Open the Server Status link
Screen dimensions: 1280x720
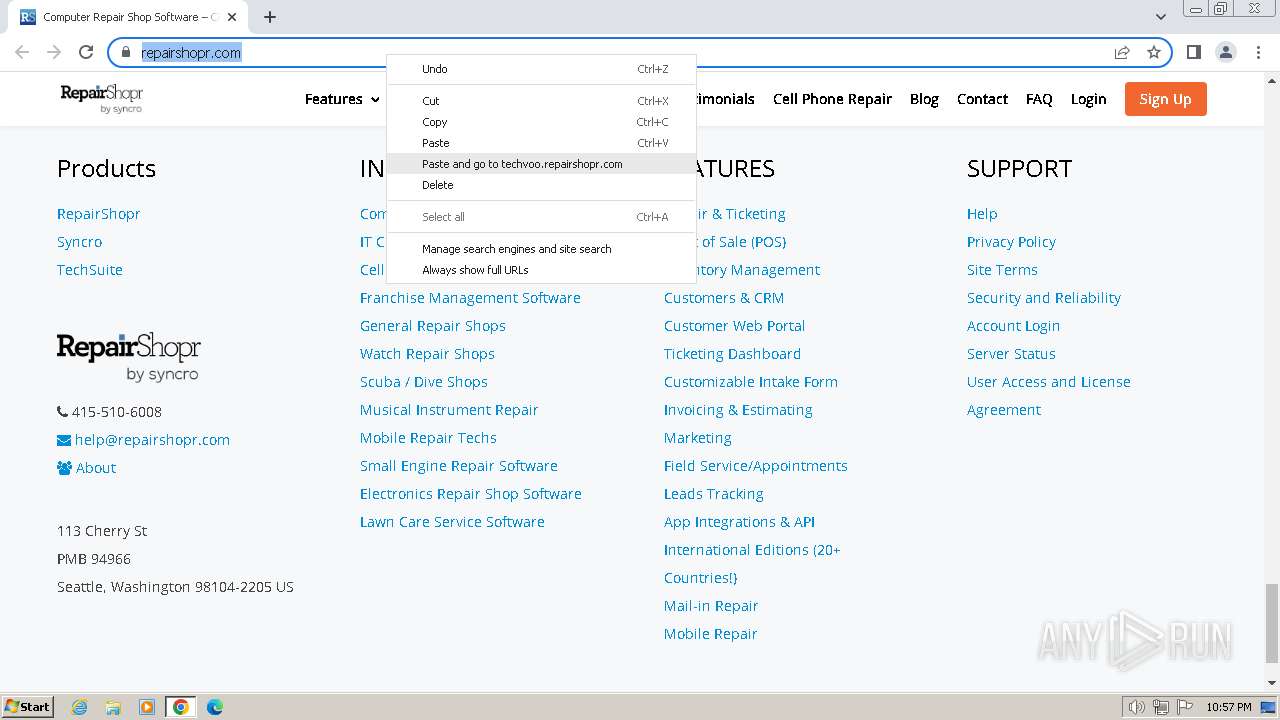coord(1011,354)
